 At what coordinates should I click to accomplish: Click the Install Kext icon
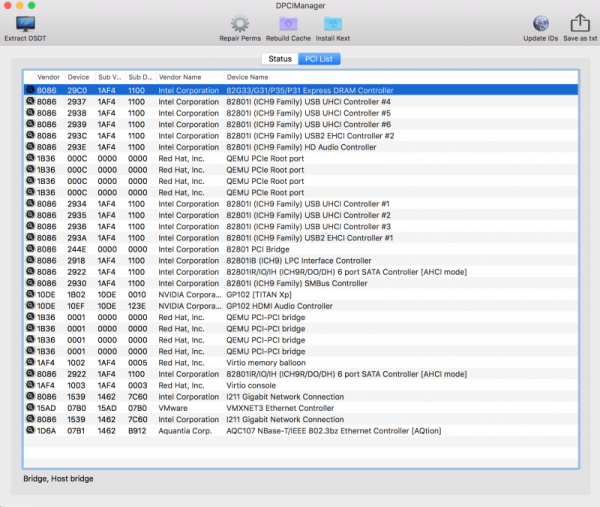[x=333, y=23]
